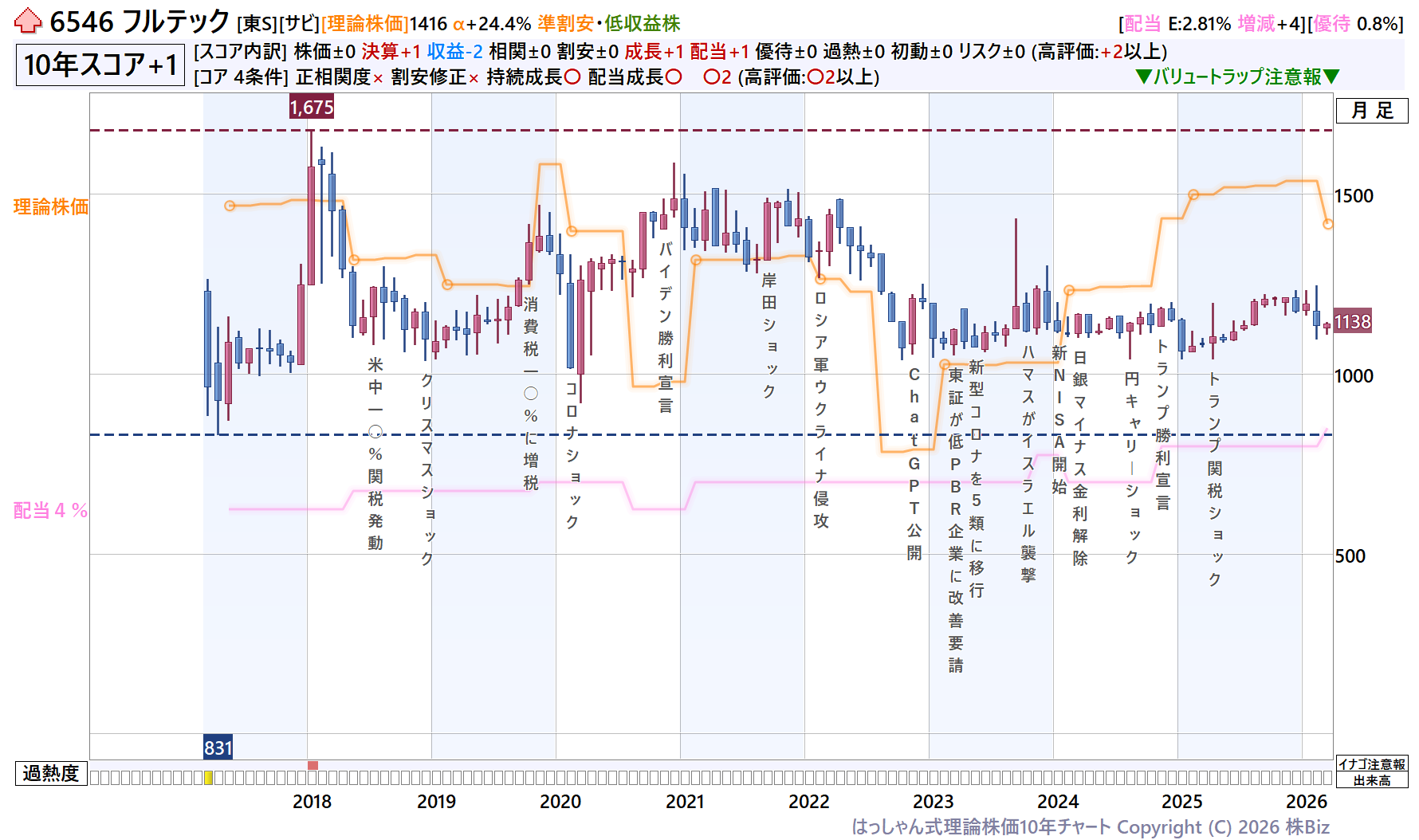Click the 831 low price label

pyautogui.click(x=218, y=748)
